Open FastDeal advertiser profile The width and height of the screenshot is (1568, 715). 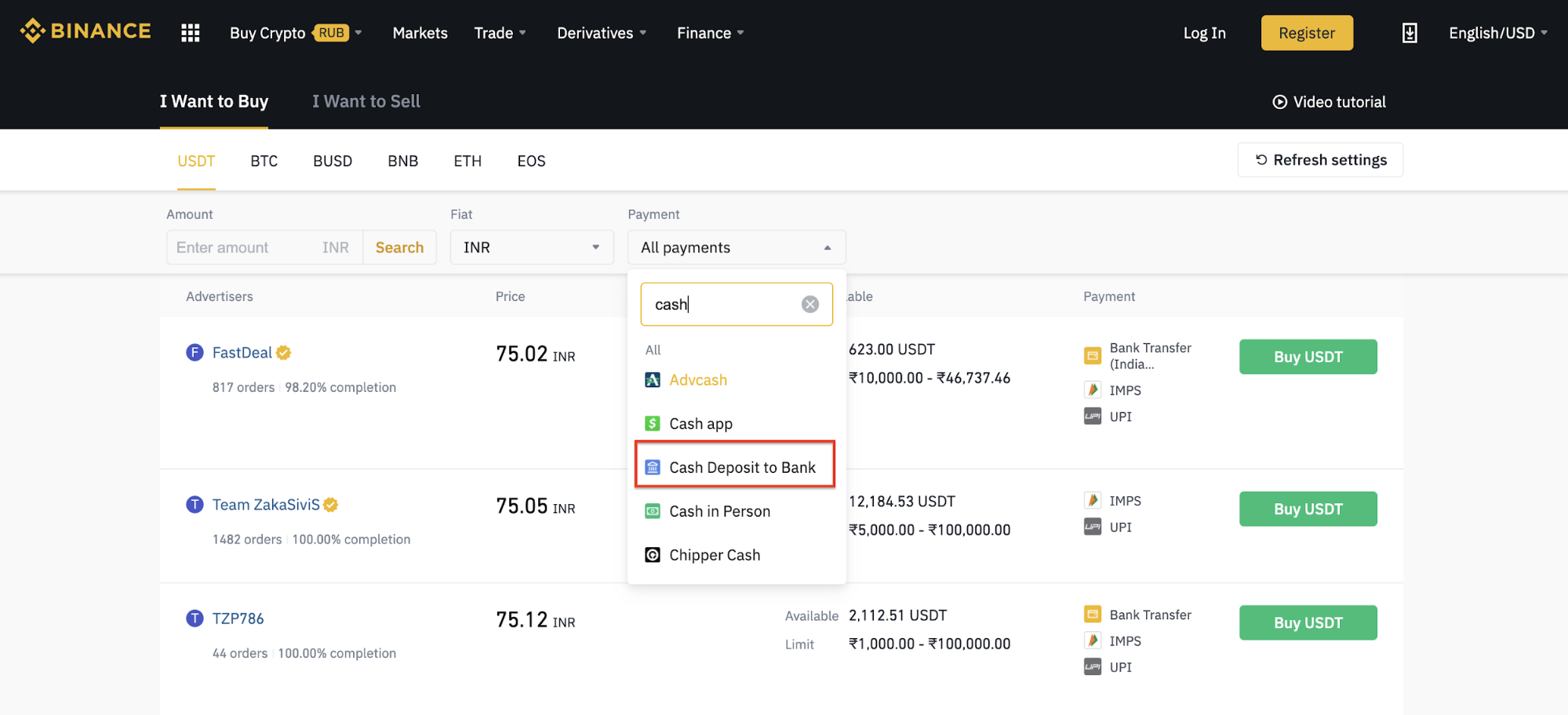pyautogui.click(x=242, y=353)
